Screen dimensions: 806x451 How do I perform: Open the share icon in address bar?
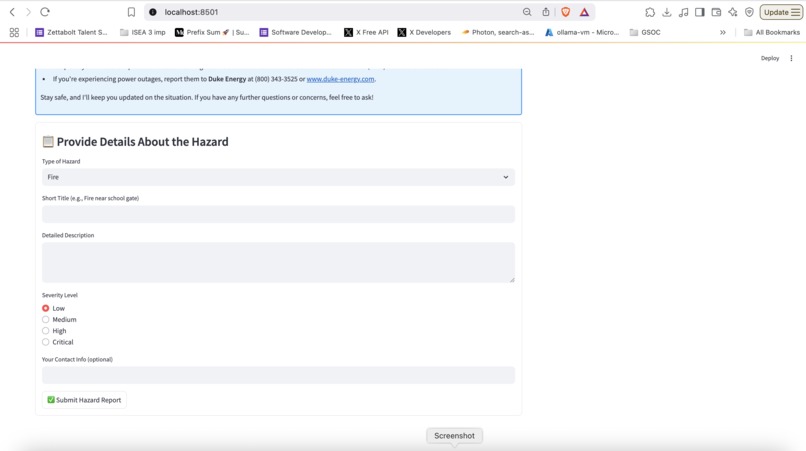546,12
